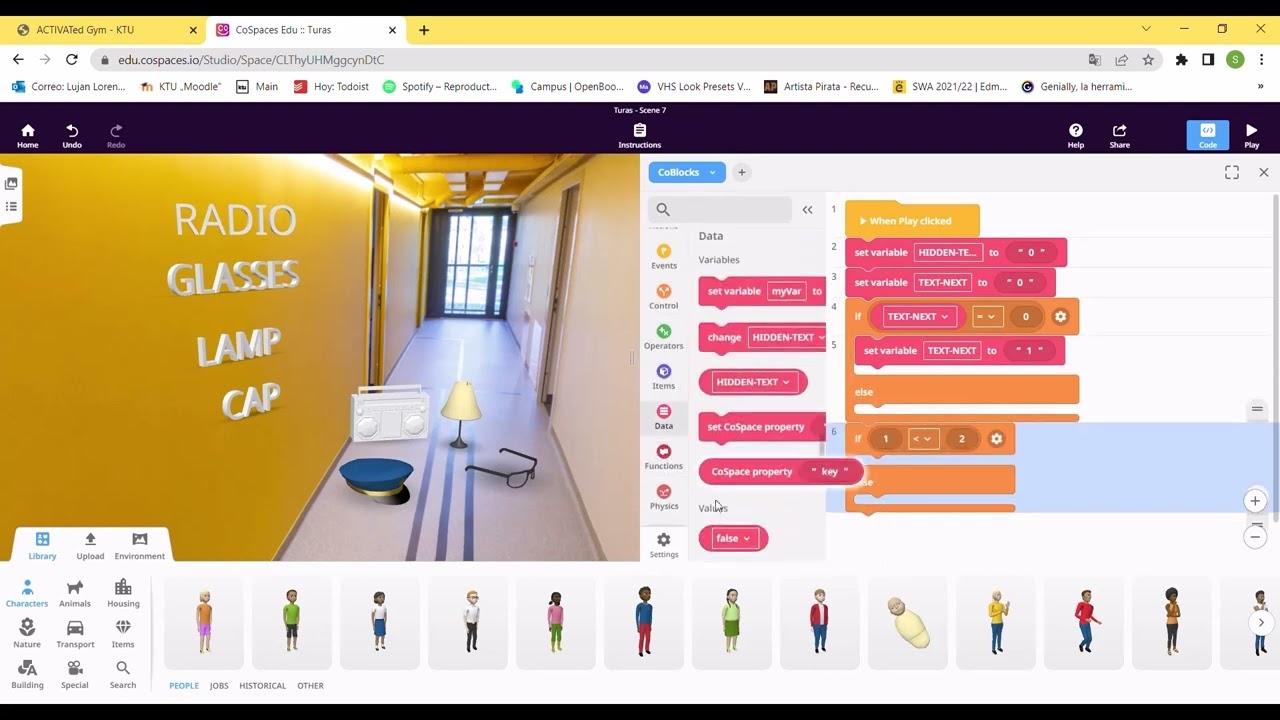Click the block search field
Viewport: 1280px width, 720px height.
(x=720, y=209)
